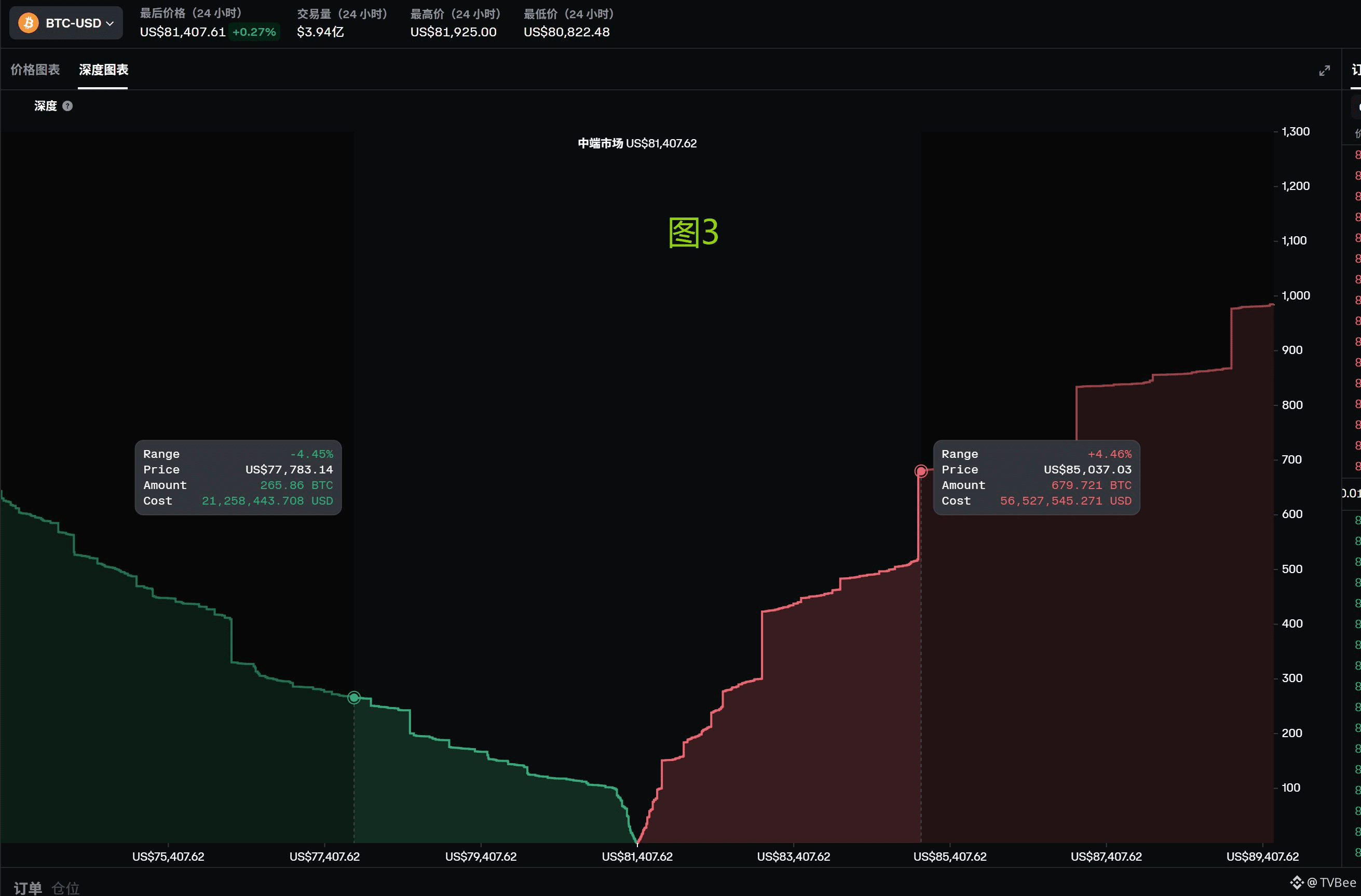Click the fullscreen expand arrows icon

(x=1324, y=71)
